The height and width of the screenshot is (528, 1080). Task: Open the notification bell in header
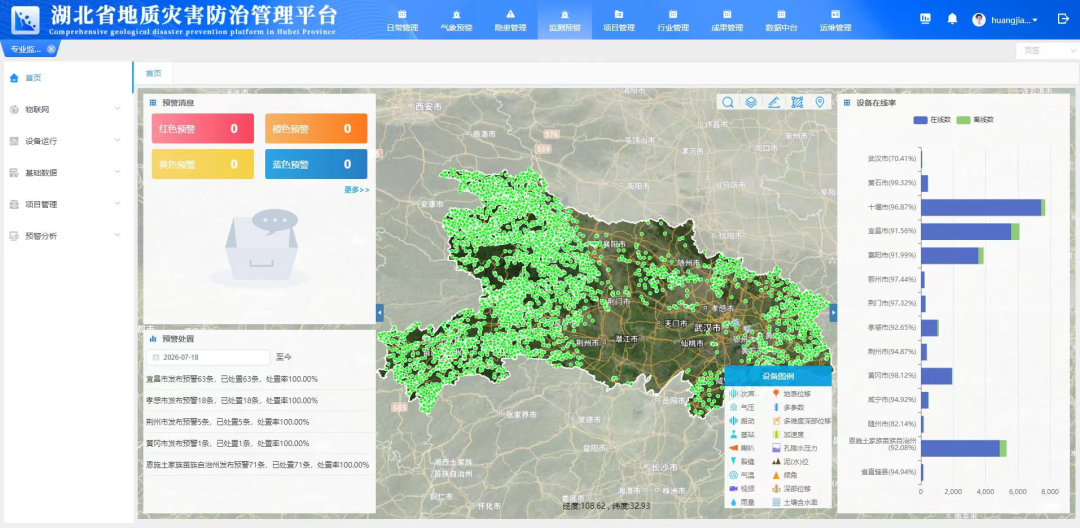pos(952,19)
